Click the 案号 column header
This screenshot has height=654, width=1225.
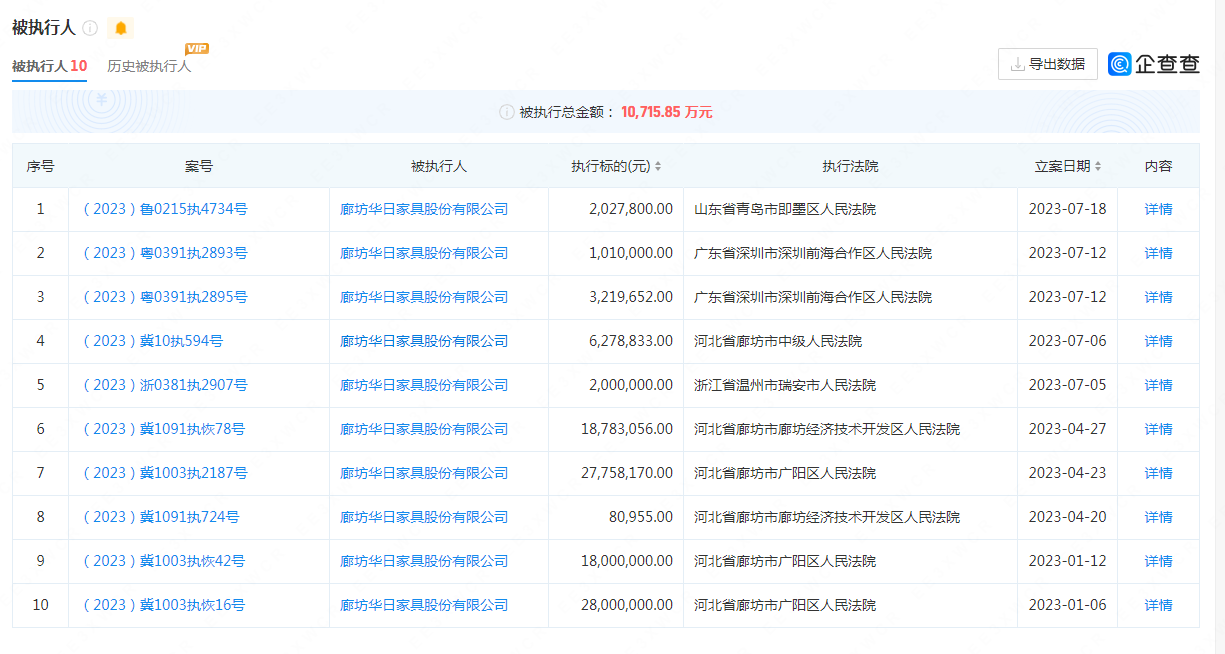199,166
